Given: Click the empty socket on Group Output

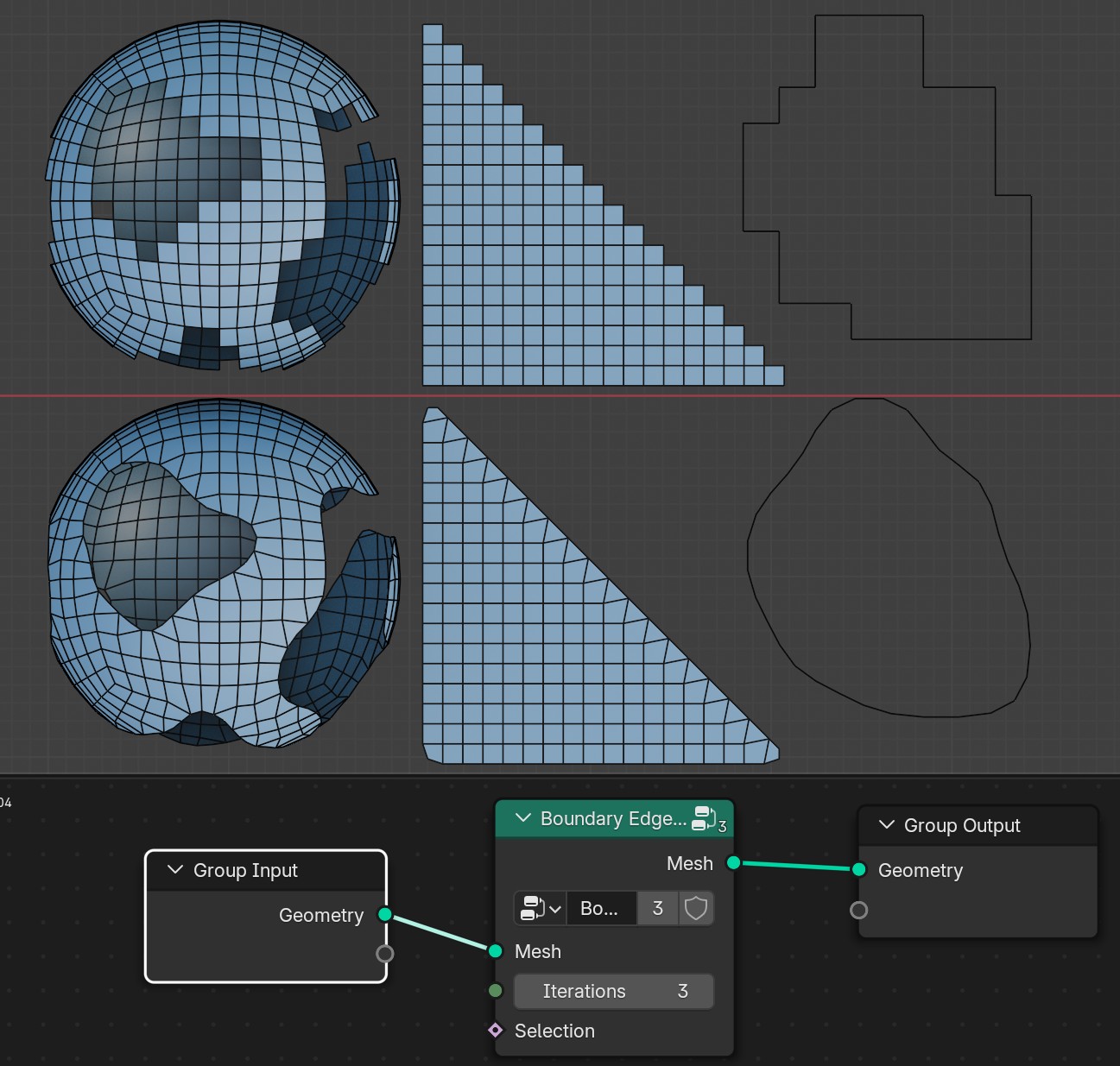Looking at the screenshot, I should 858,910.
